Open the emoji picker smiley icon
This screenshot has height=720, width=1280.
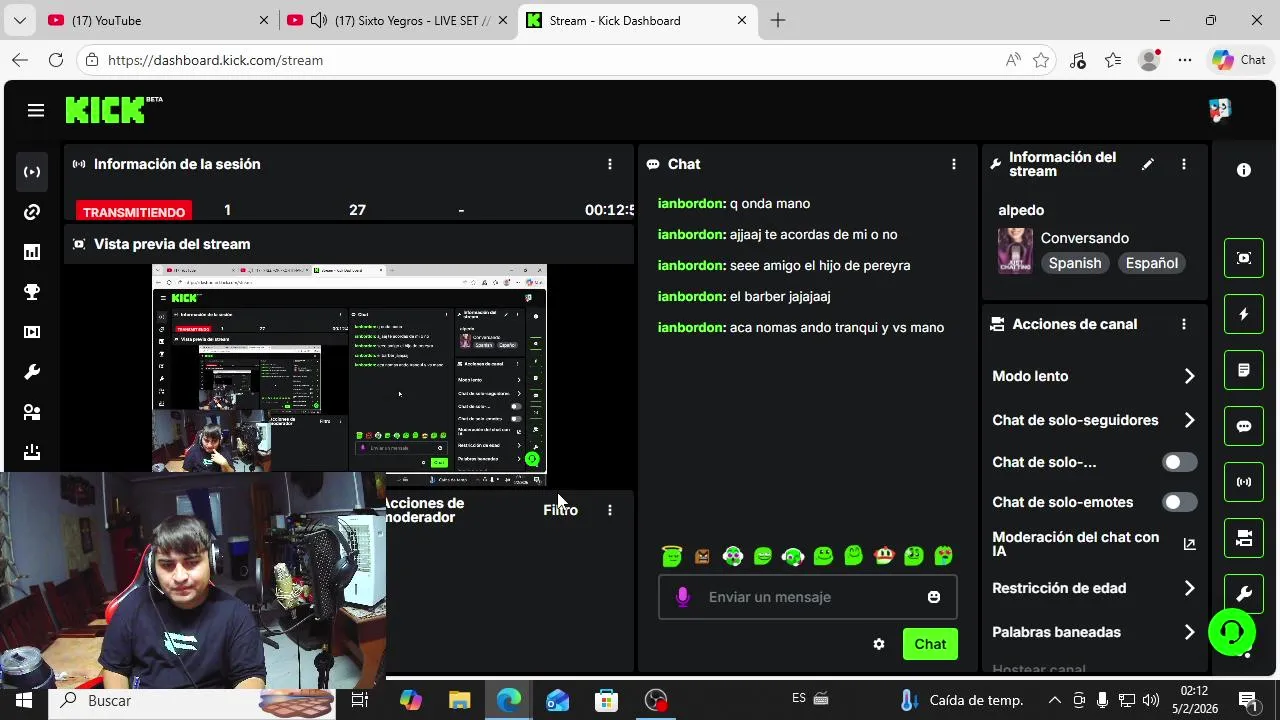pyautogui.click(x=934, y=597)
